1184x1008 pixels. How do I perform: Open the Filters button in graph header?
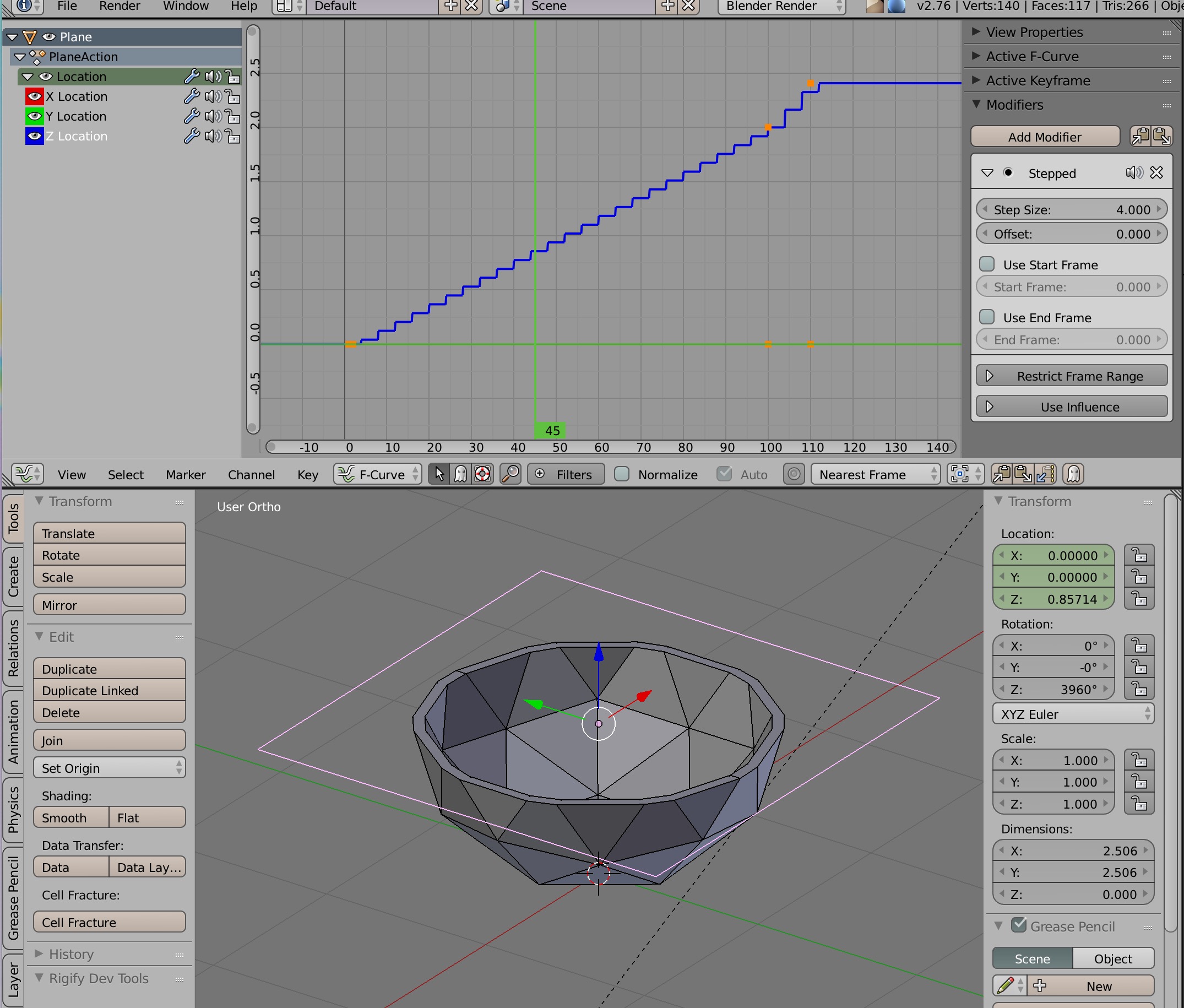click(x=566, y=474)
